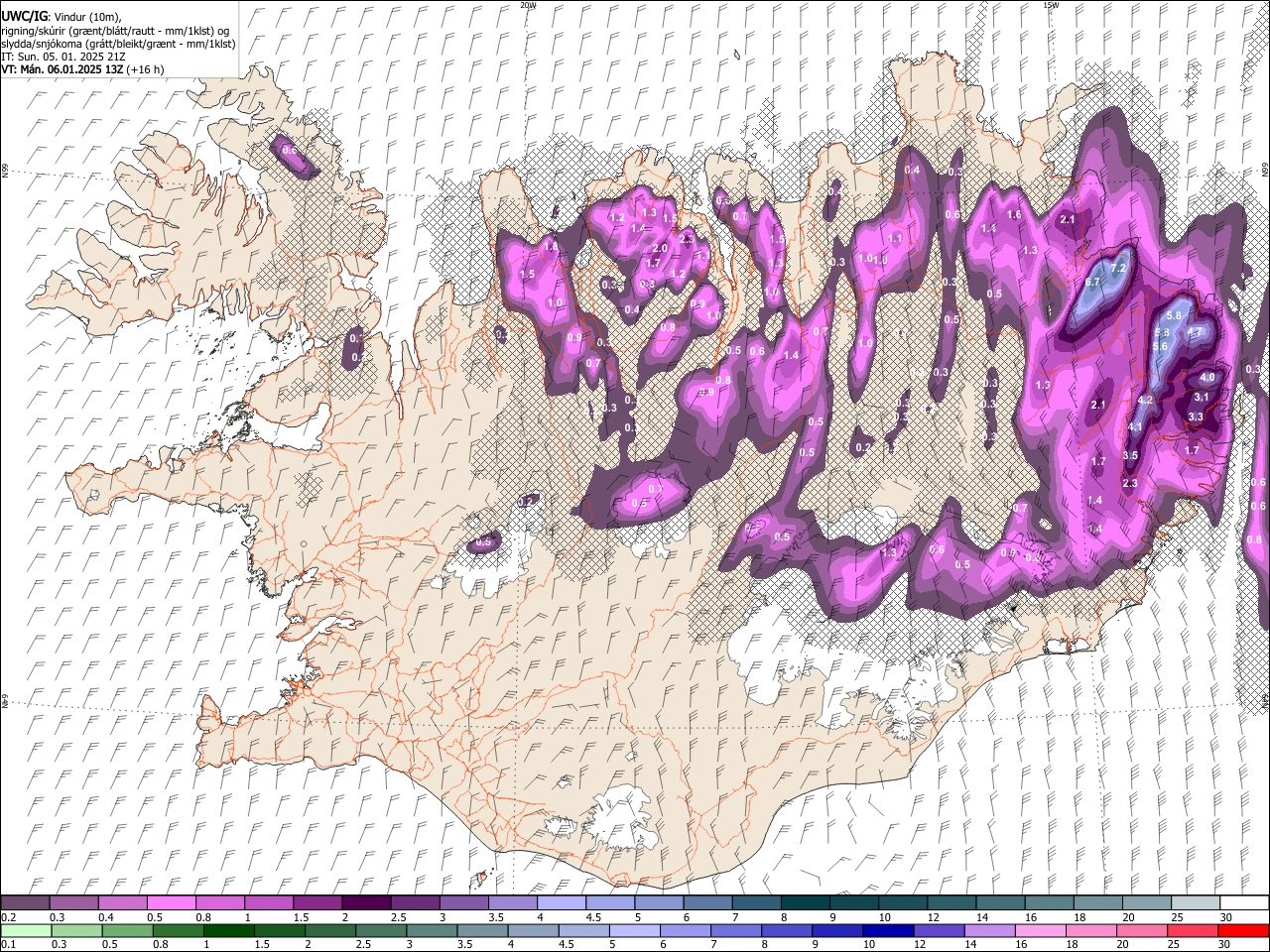Select the palest green 0.1 swatch in lower legend
This screenshot has width=1270, height=952.
pos(27,930)
